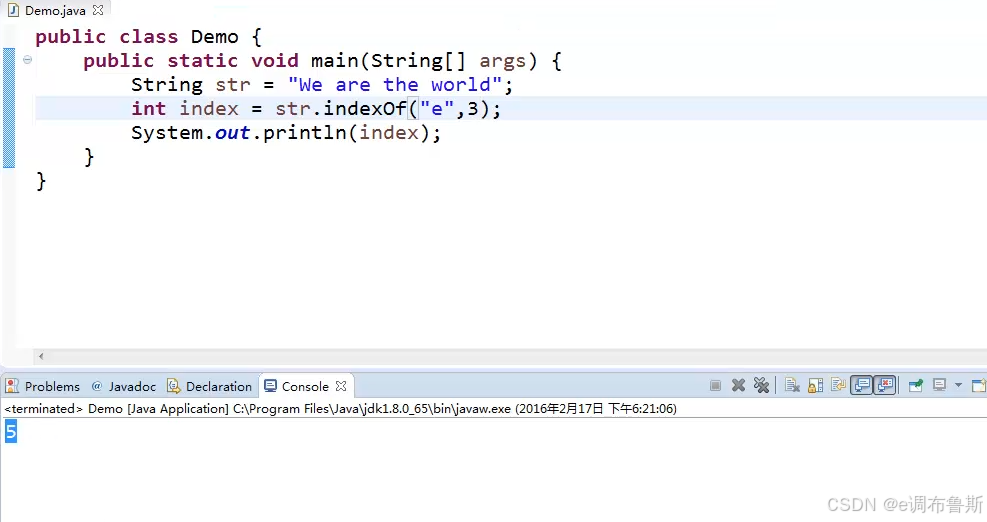Toggle Word Wrap in Console toolbar
The width and height of the screenshot is (987, 522).
point(838,385)
